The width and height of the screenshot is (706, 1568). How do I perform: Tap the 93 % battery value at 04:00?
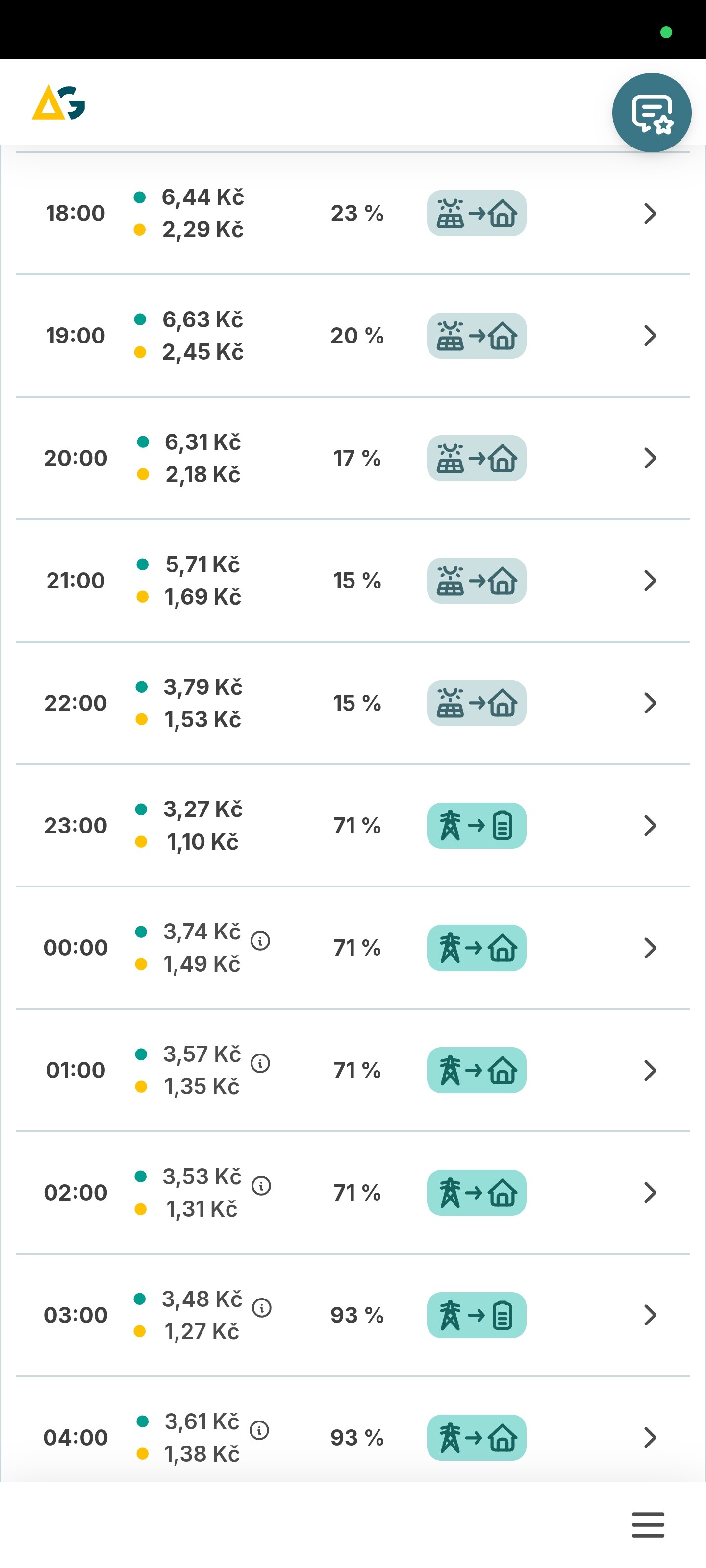[x=357, y=1437]
